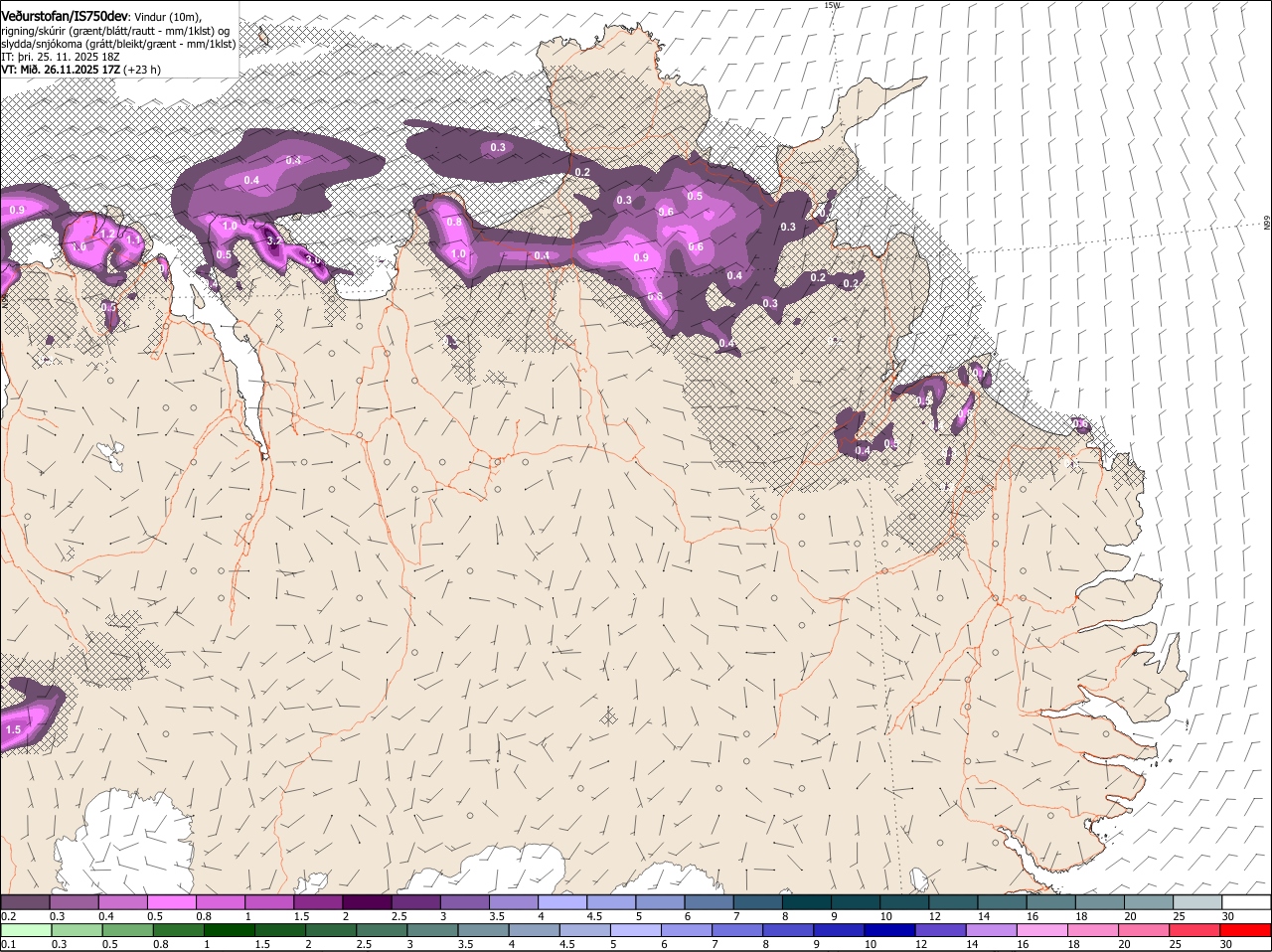Select top legend swatch between 8 and 9
1272x952 pixels.
tap(807, 901)
